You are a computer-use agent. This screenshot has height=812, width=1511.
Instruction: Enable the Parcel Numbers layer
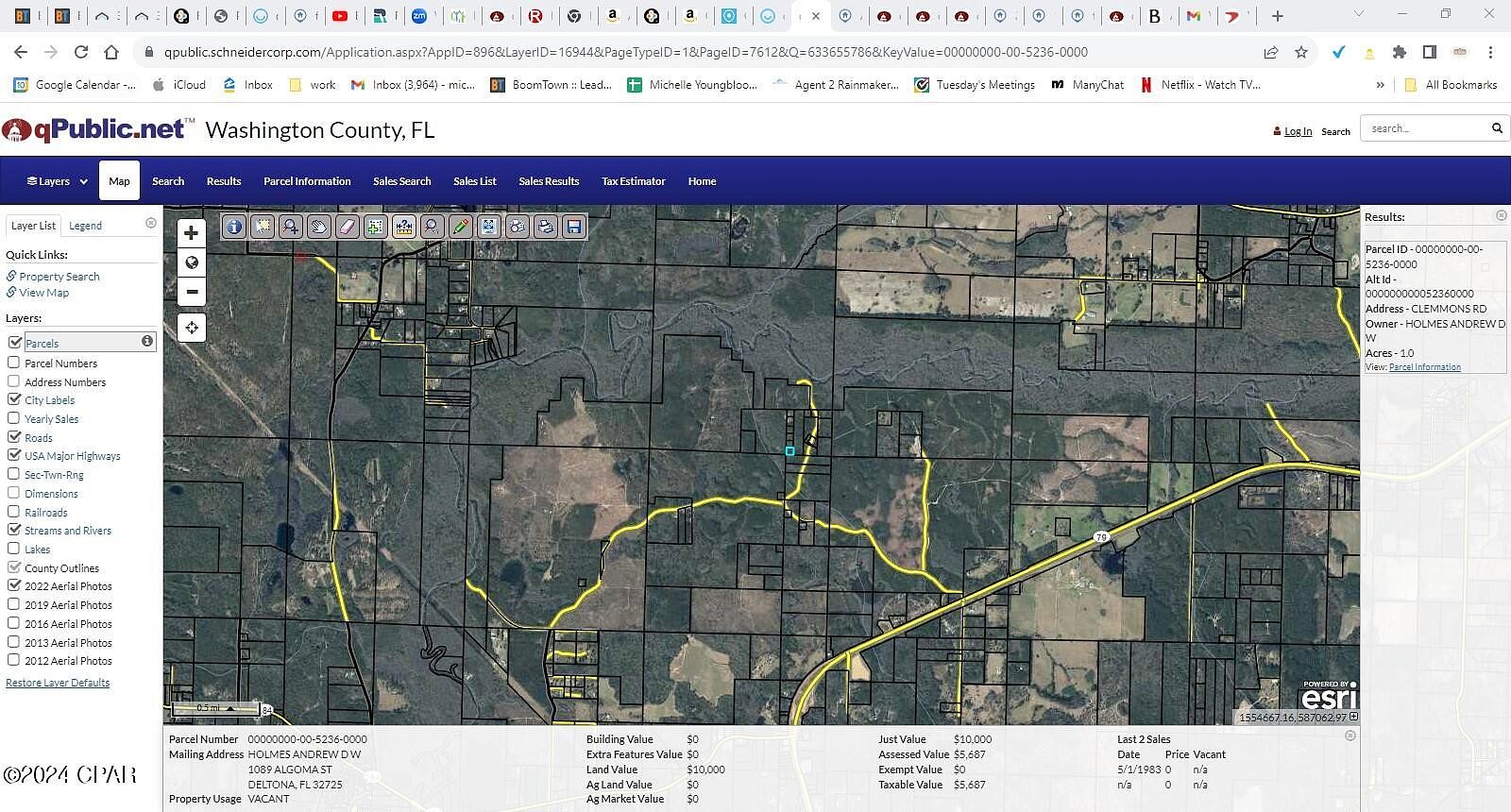click(14, 363)
